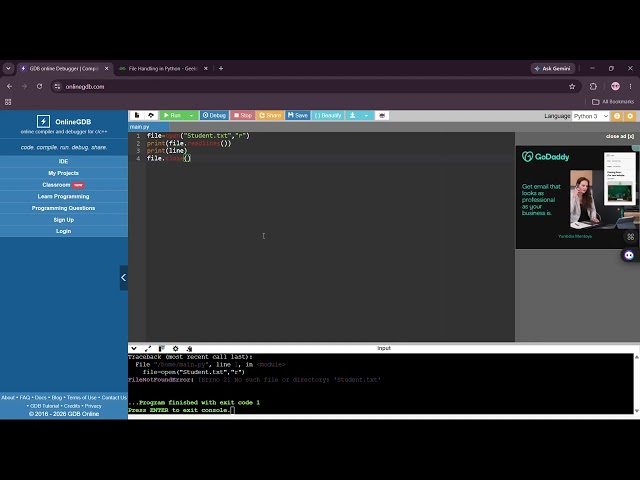Image resolution: width=640 pixels, height=480 pixels.
Task: Open the Terms of Use footer link
Action: (x=82, y=398)
